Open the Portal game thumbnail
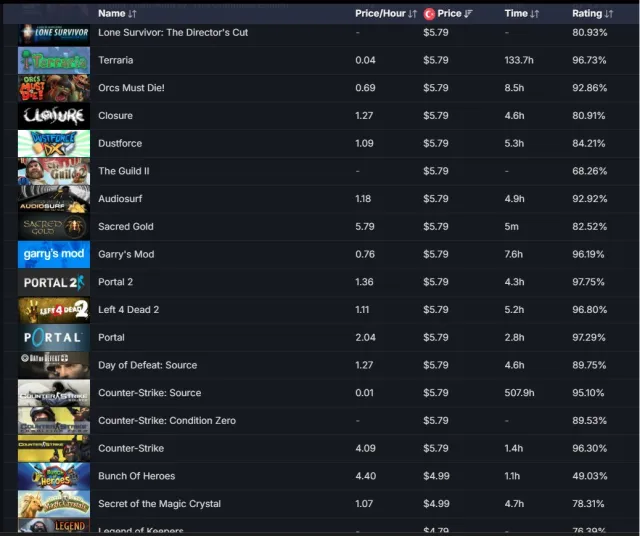This screenshot has width=640, height=536. [x=54, y=338]
